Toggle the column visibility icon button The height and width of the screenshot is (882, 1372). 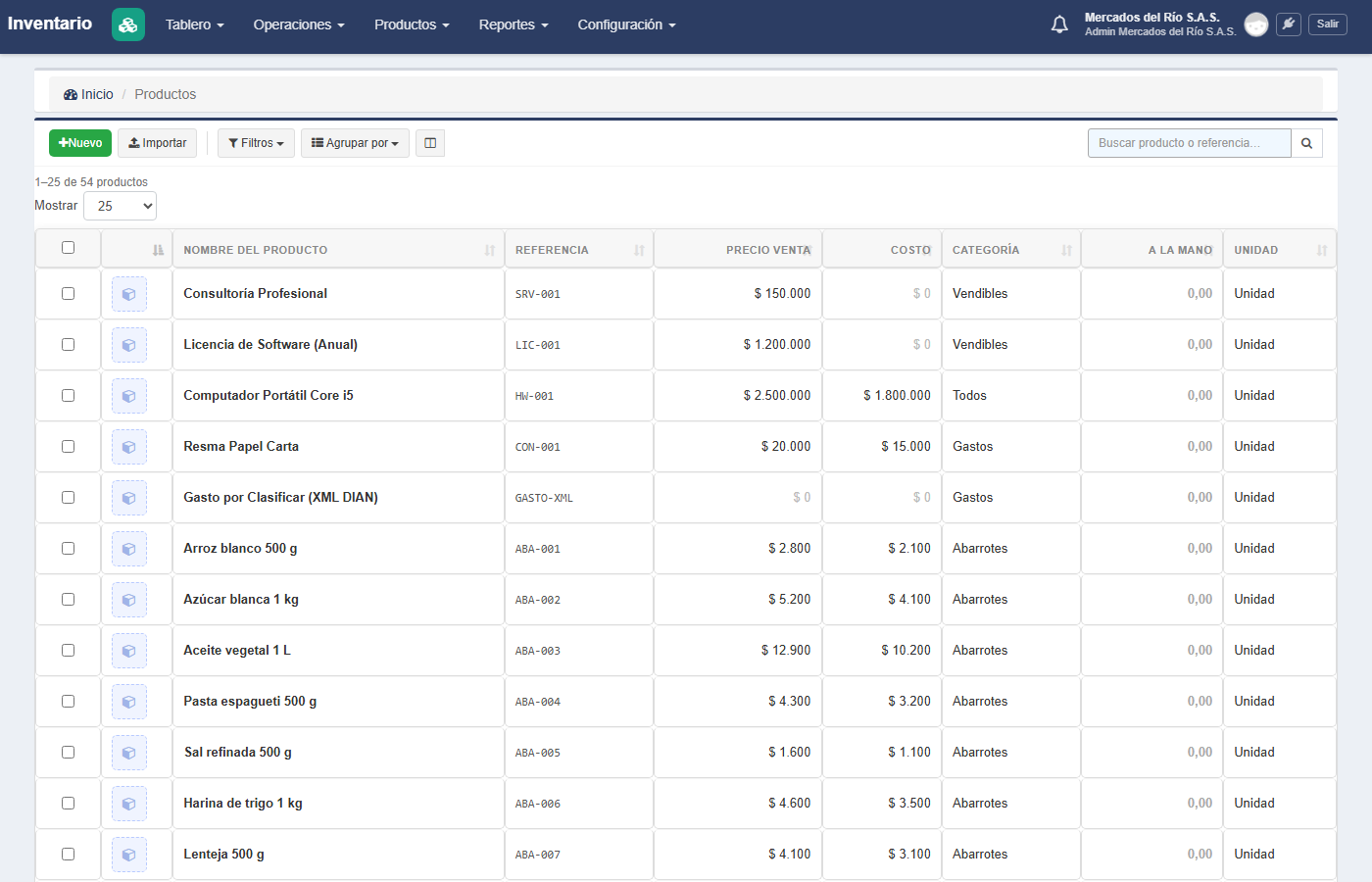pyautogui.click(x=430, y=143)
